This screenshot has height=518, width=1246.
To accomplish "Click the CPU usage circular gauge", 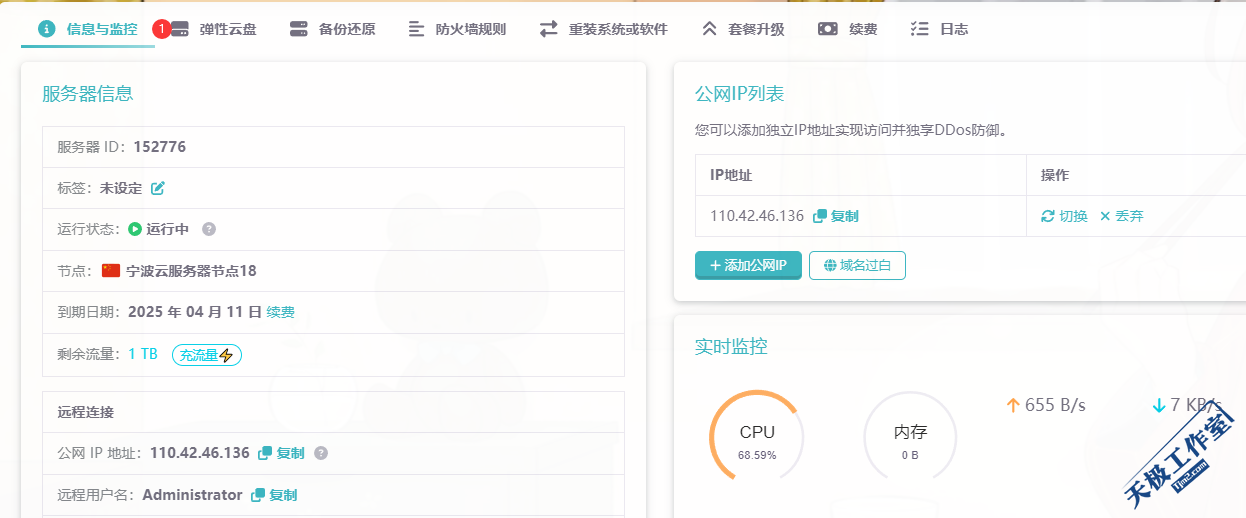I will click(756, 440).
